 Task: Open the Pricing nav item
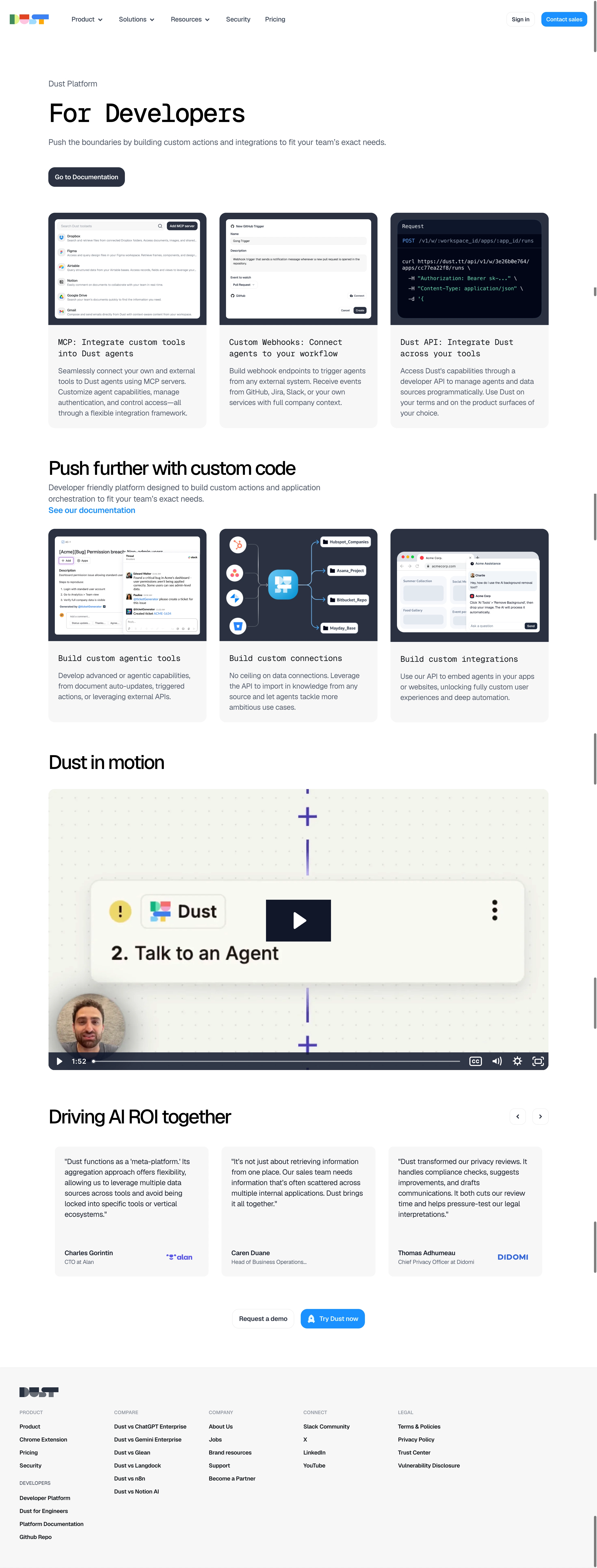point(275,19)
